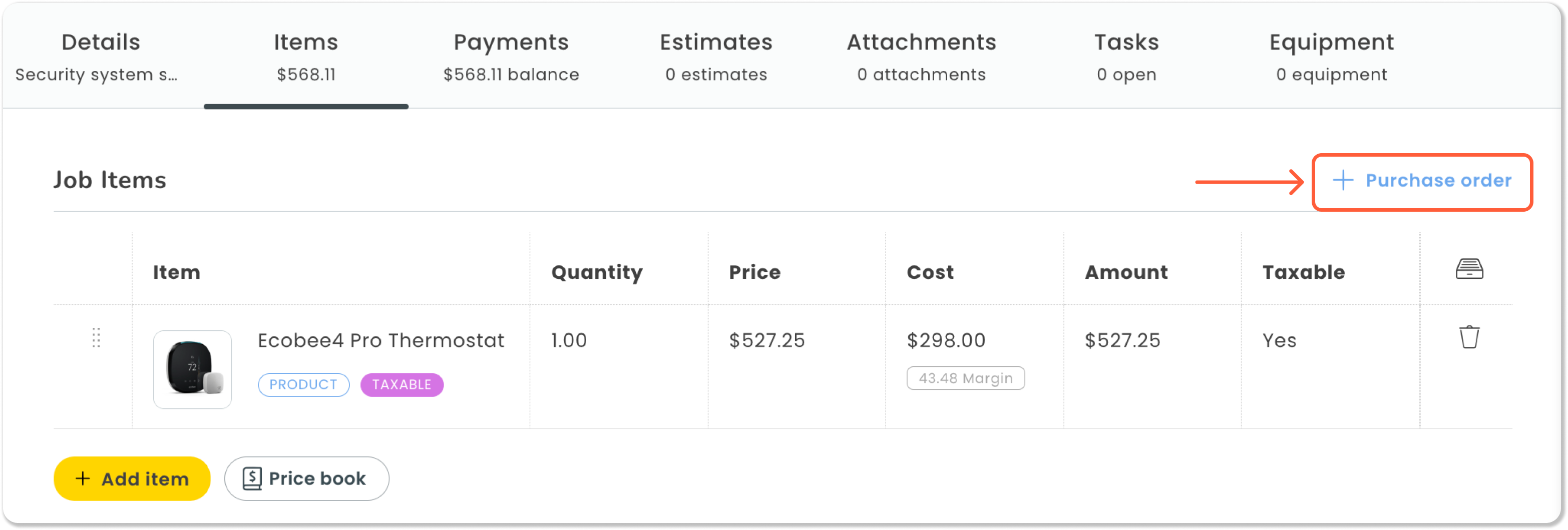
Task: Edit the price $527.25 field
Action: point(767,340)
